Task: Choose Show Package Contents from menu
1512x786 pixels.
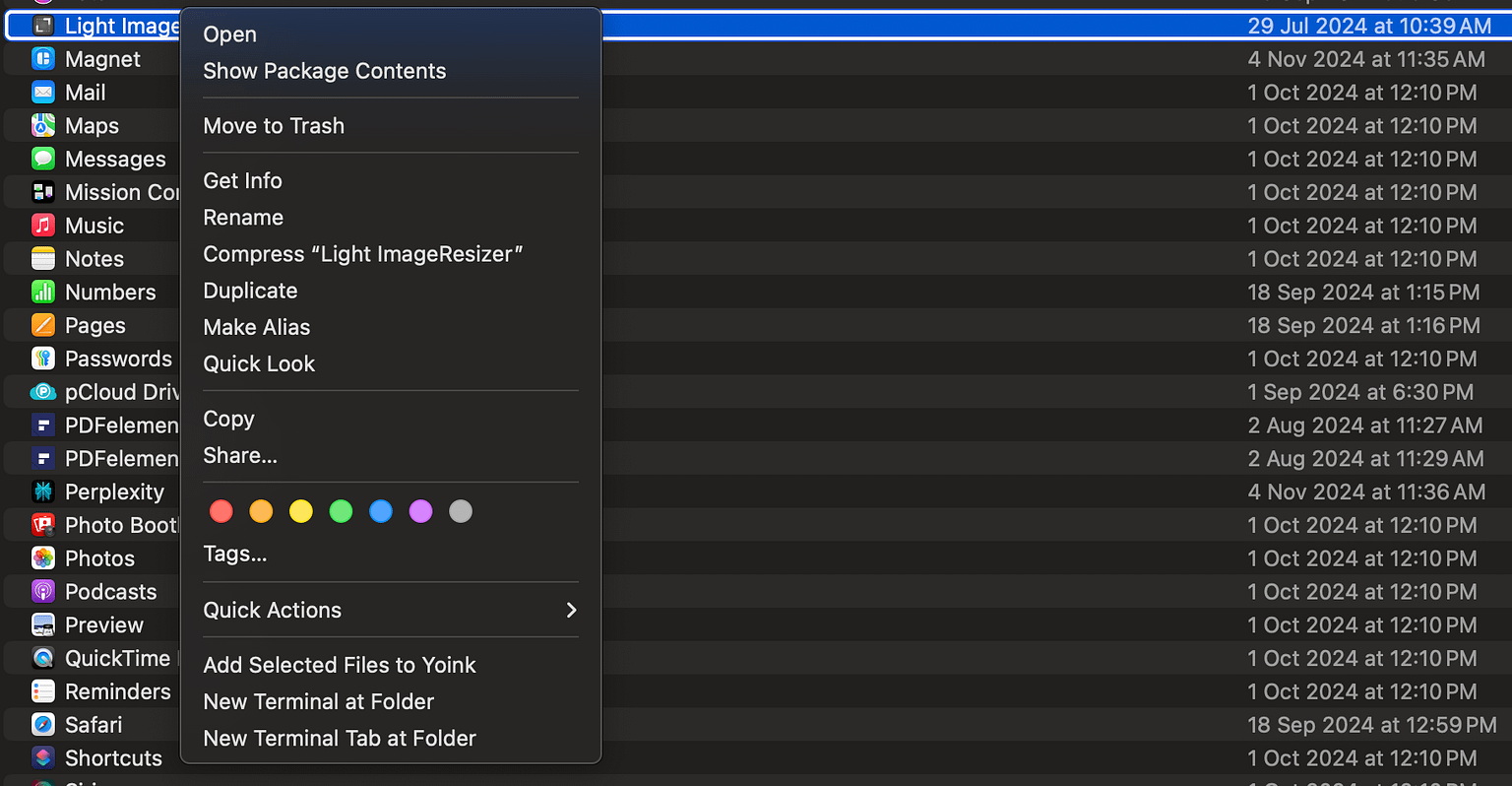Action: click(x=325, y=70)
